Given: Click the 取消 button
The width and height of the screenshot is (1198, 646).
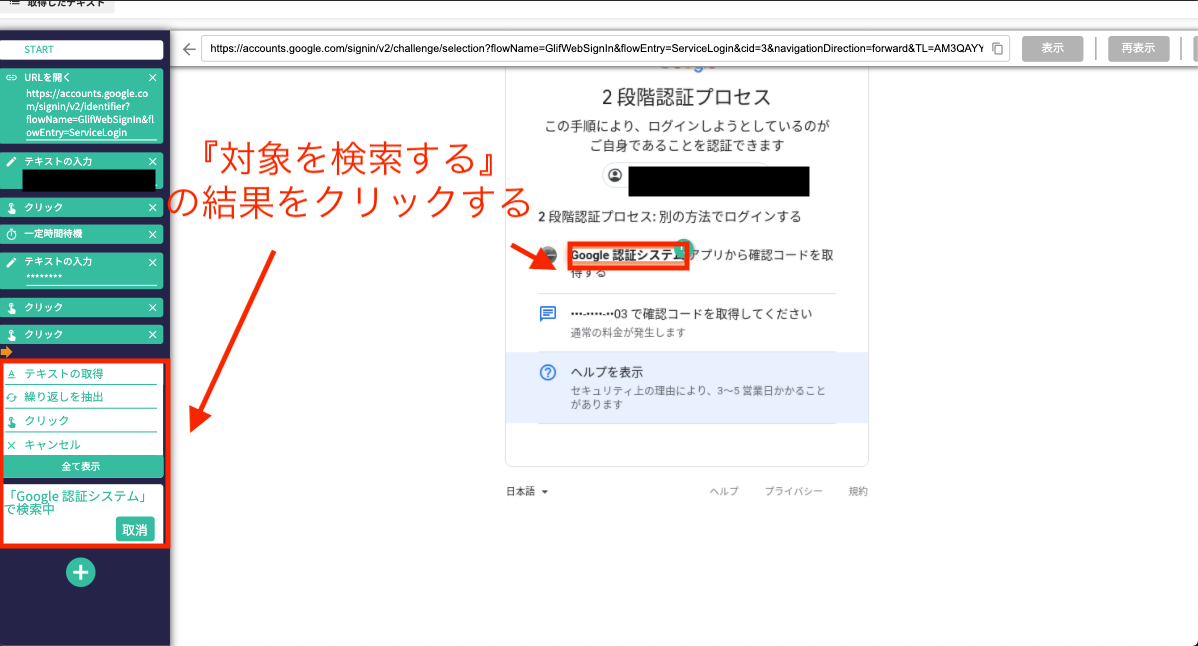Looking at the screenshot, I should click(135, 529).
